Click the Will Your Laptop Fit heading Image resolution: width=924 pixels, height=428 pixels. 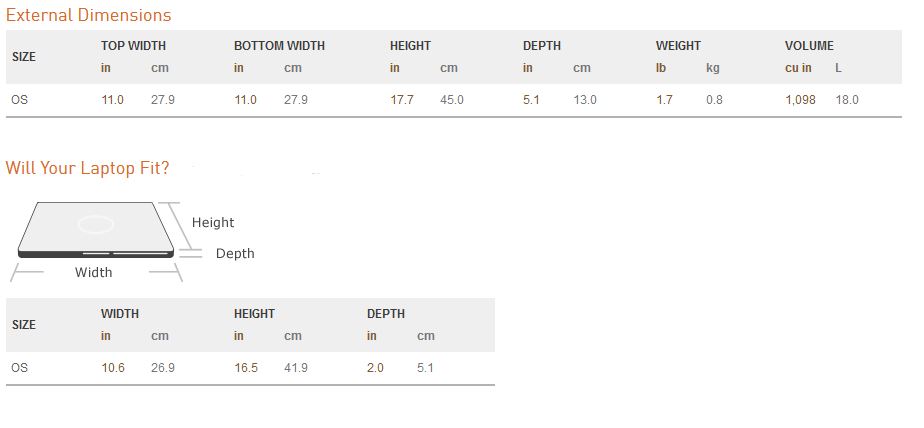pos(87,168)
